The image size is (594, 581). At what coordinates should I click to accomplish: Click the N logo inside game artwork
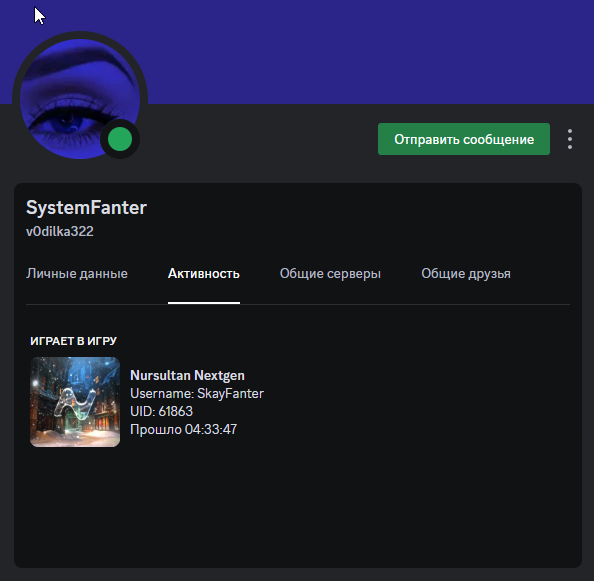click(x=75, y=404)
